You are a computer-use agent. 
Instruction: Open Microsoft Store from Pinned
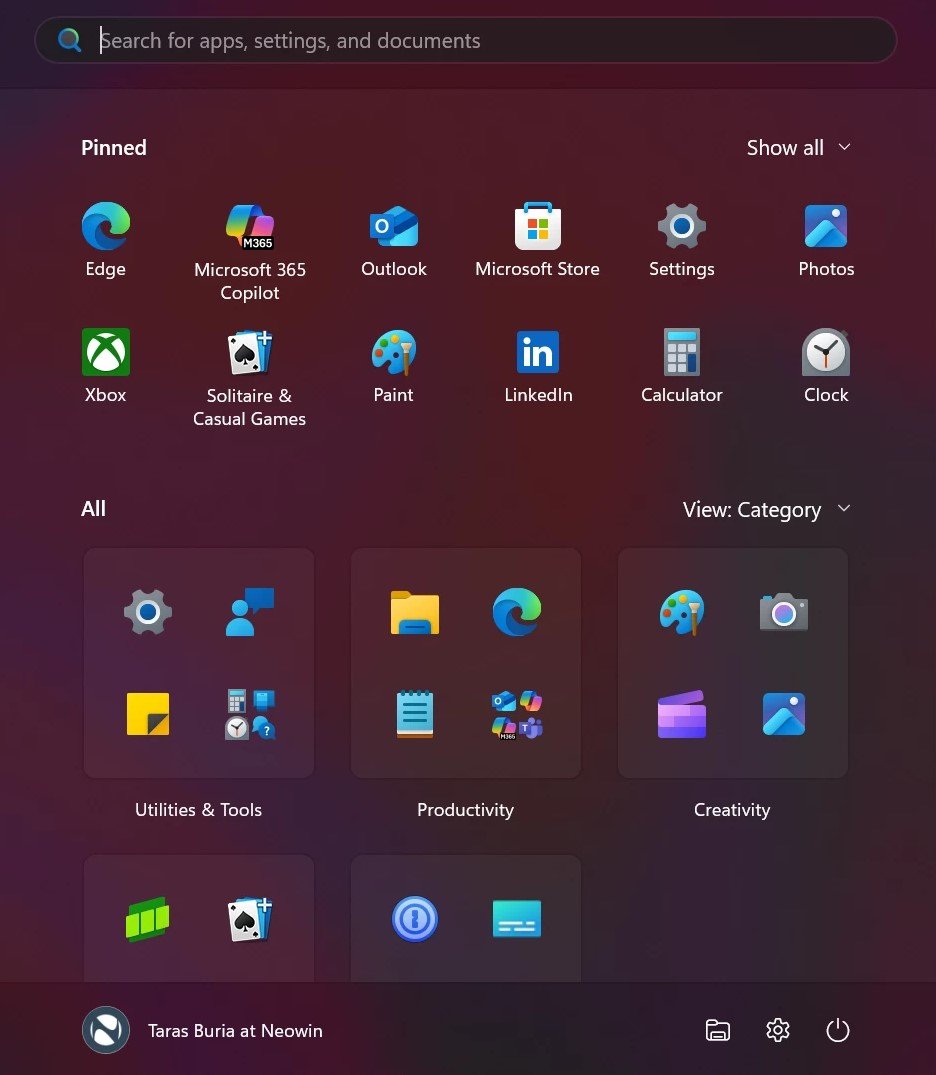click(x=538, y=239)
